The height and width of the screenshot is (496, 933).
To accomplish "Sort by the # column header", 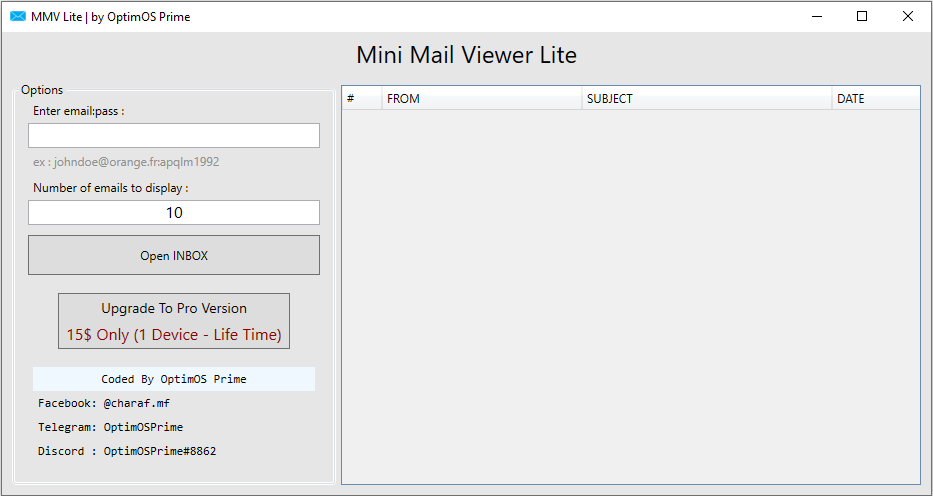I will 362,98.
